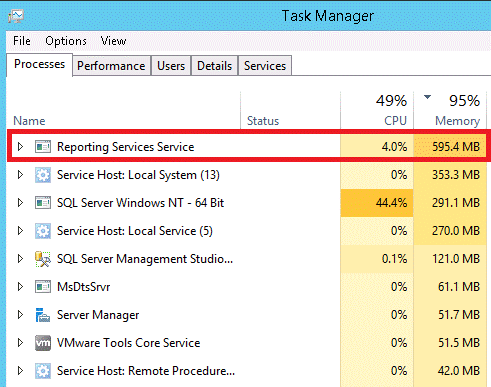Expand SQL Server Windows NT - 64 Bit
This screenshot has width=491, height=387.
(20, 203)
